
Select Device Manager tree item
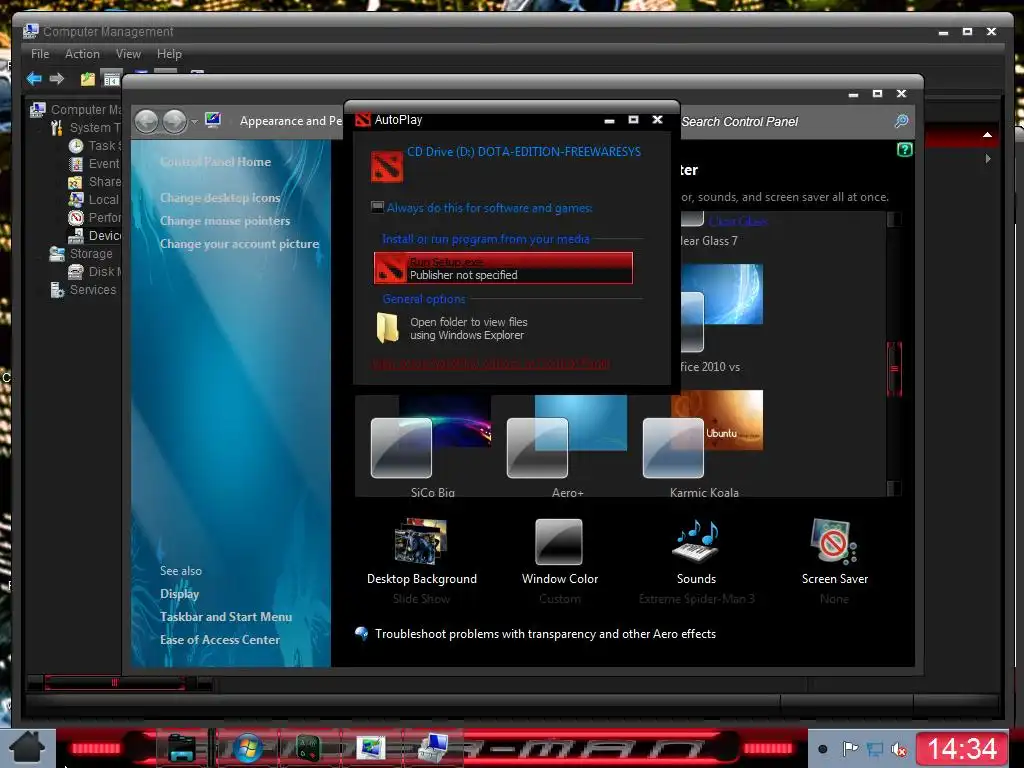tap(104, 235)
